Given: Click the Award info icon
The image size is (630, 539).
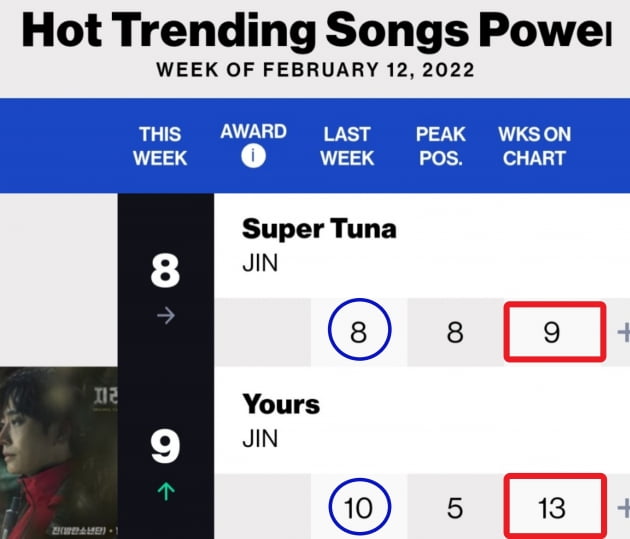Looking at the screenshot, I should pyautogui.click(x=253, y=156).
